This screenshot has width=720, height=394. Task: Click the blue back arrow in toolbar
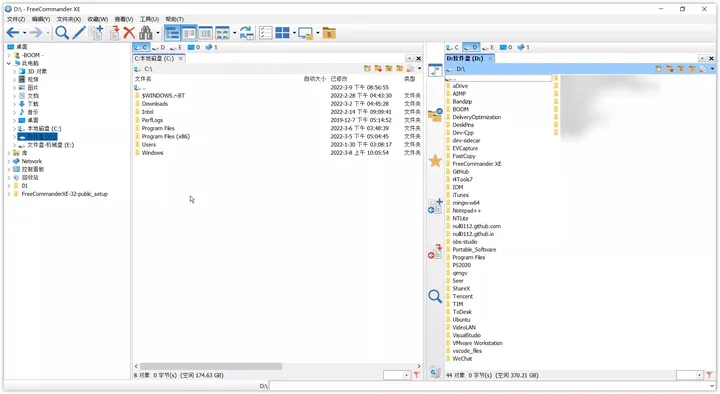click(x=13, y=33)
